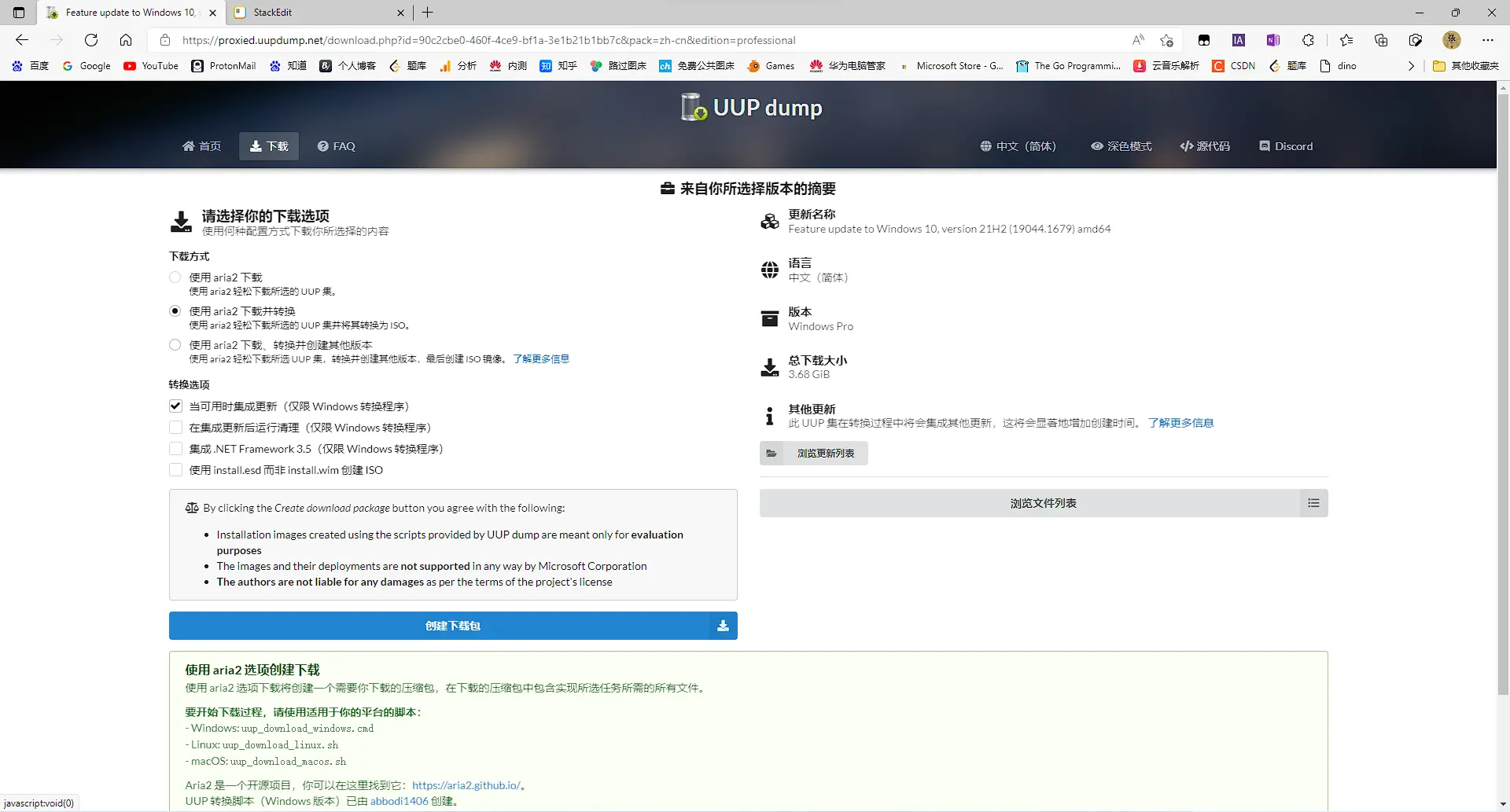The width and height of the screenshot is (1510, 812).
Task: Open the 下载 menu item
Action: coord(269,146)
